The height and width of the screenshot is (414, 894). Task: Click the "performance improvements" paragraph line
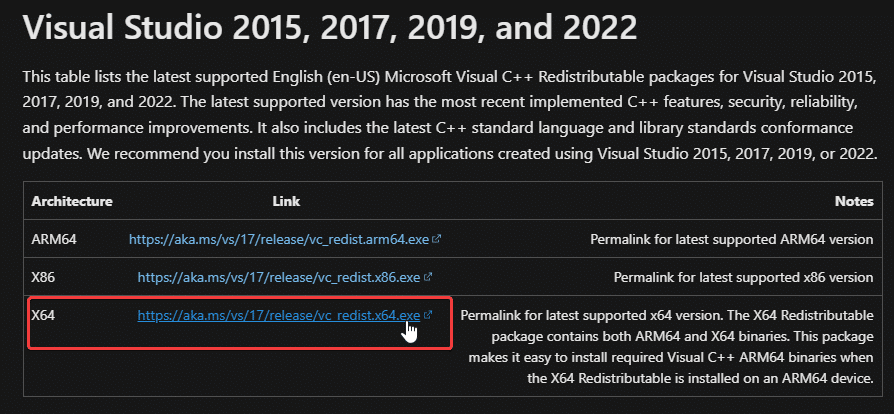[x=250, y=128]
